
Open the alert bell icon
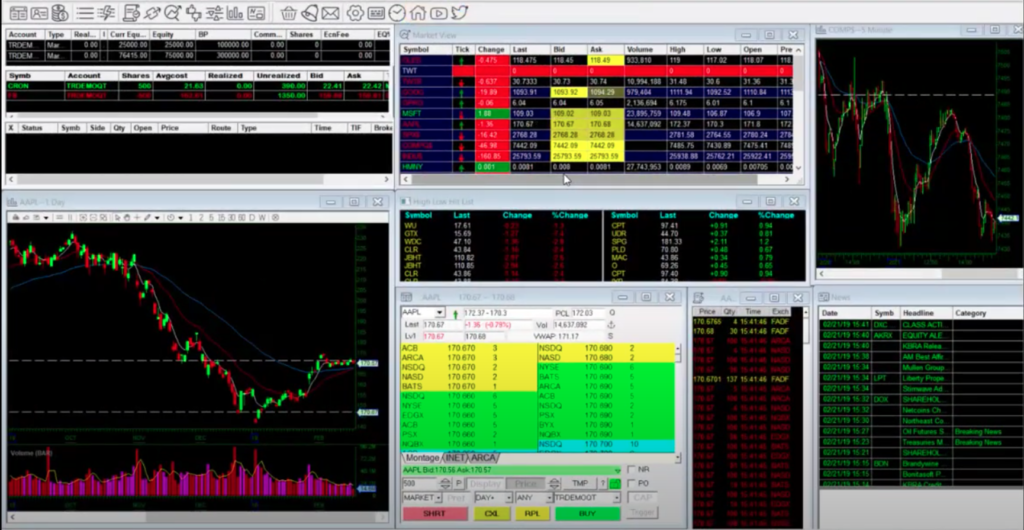coord(310,14)
